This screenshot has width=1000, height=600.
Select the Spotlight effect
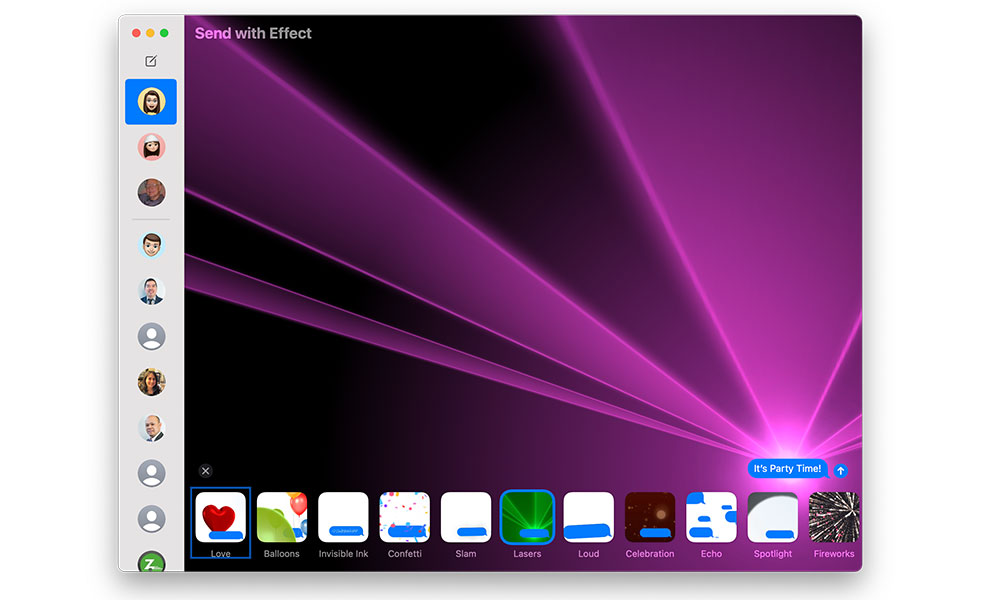(772, 517)
